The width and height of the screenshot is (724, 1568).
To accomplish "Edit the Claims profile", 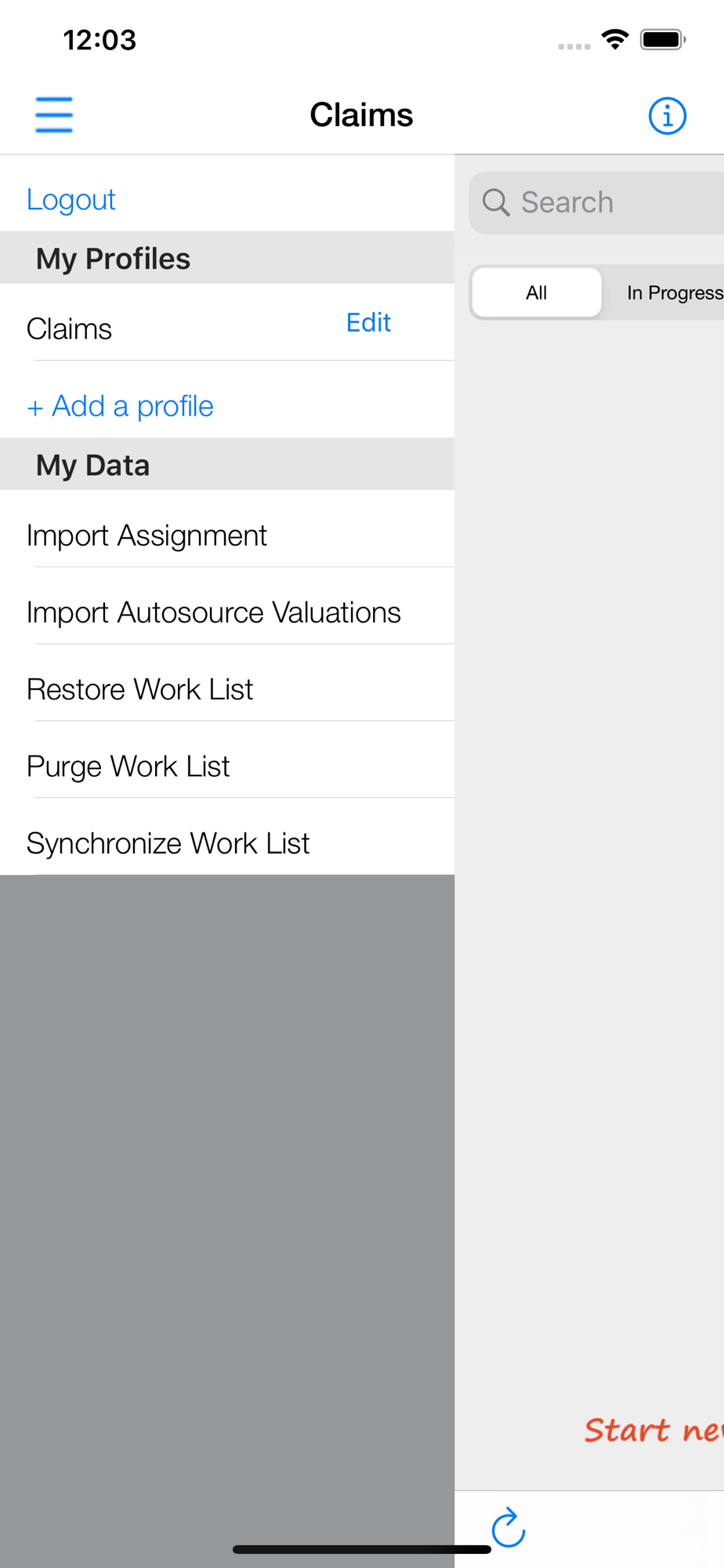I will pyautogui.click(x=368, y=323).
